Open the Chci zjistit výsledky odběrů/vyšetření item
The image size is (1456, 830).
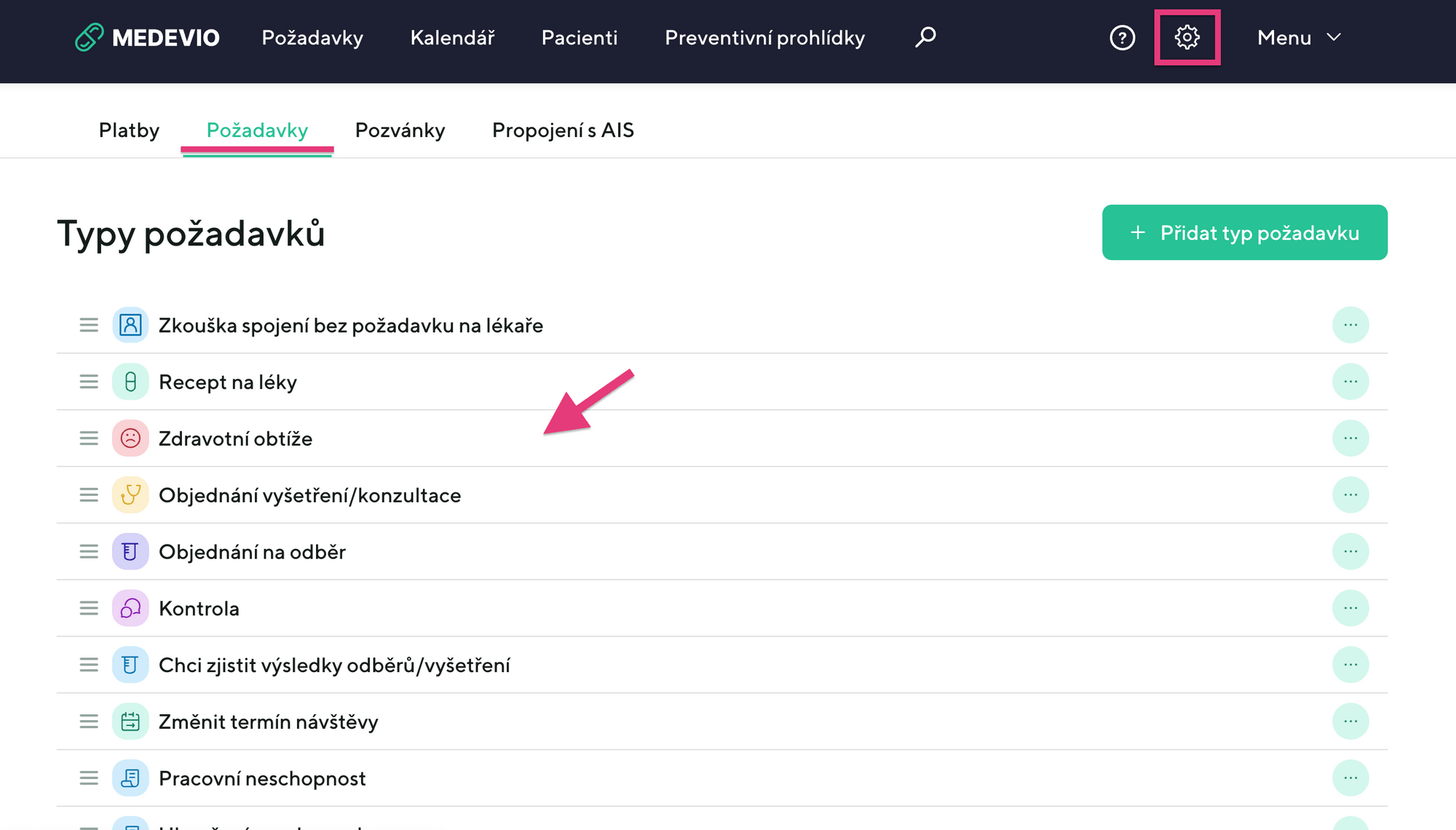pos(334,665)
